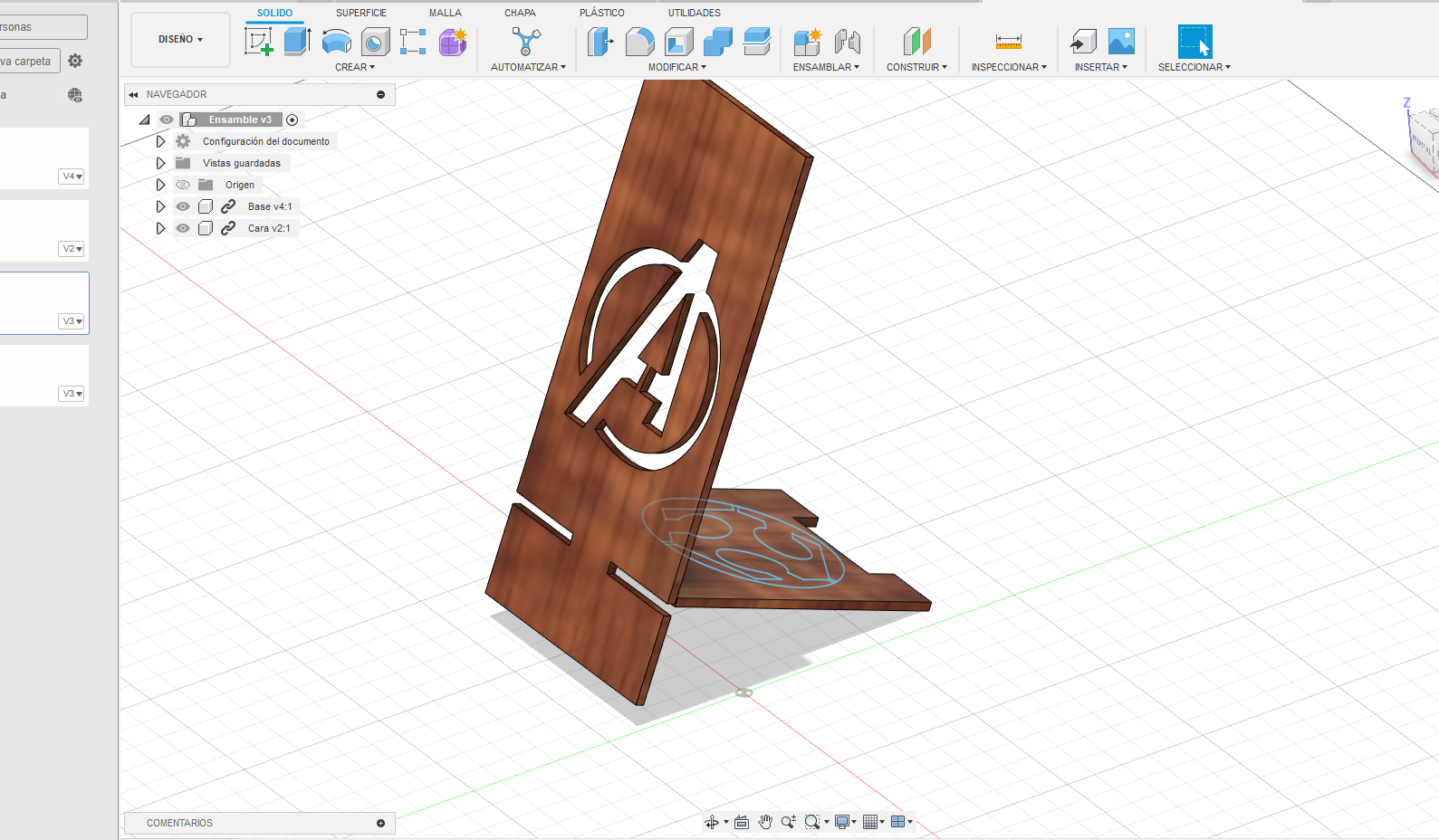The width and height of the screenshot is (1439, 840).
Task: Switch to the SÓLIDO tab
Action: pyautogui.click(x=274, y=13)
